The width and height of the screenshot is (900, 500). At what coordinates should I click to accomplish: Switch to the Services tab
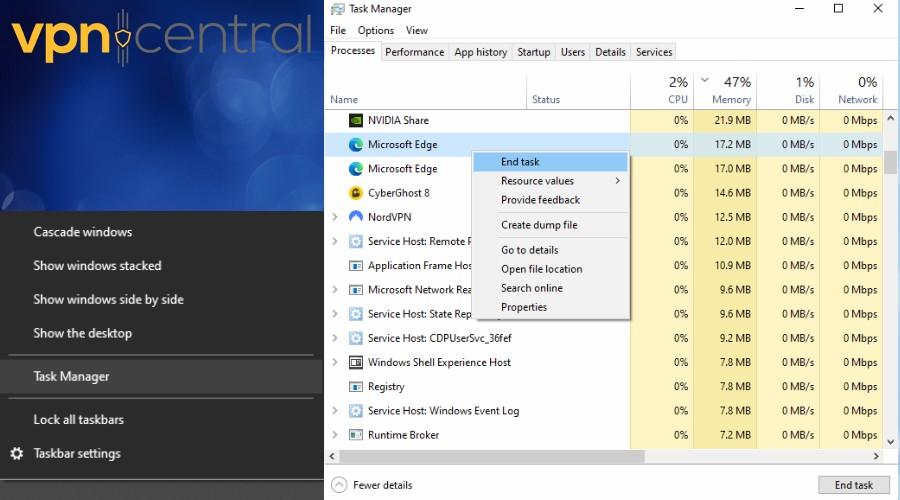click(654, 52)
